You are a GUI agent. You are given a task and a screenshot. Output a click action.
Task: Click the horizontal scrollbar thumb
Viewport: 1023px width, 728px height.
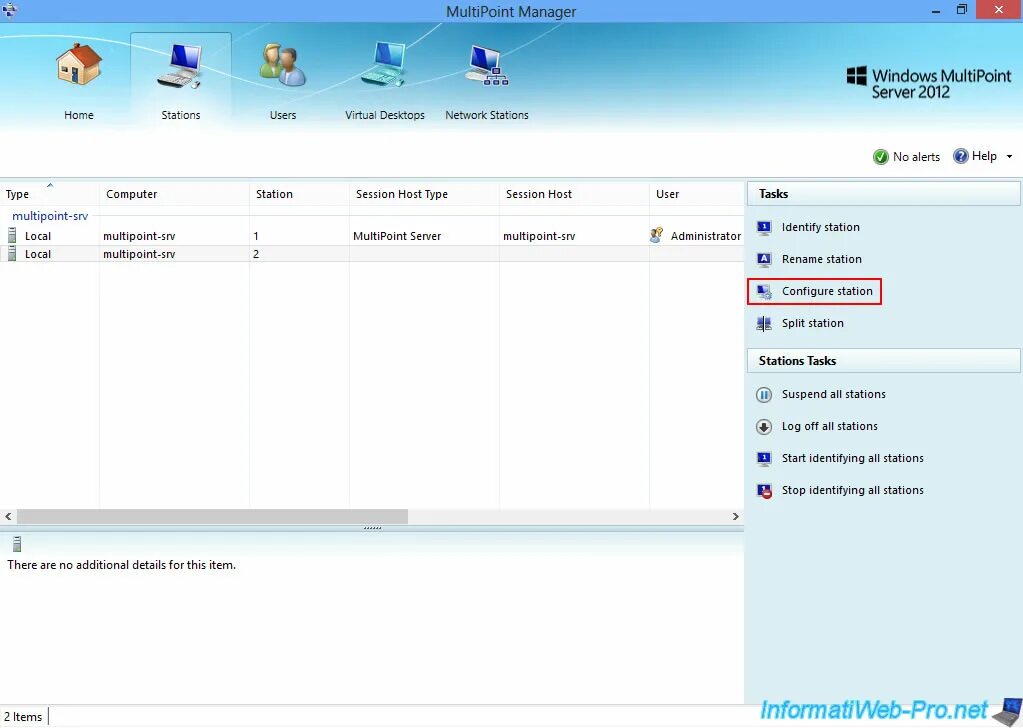tap(212, 517)
